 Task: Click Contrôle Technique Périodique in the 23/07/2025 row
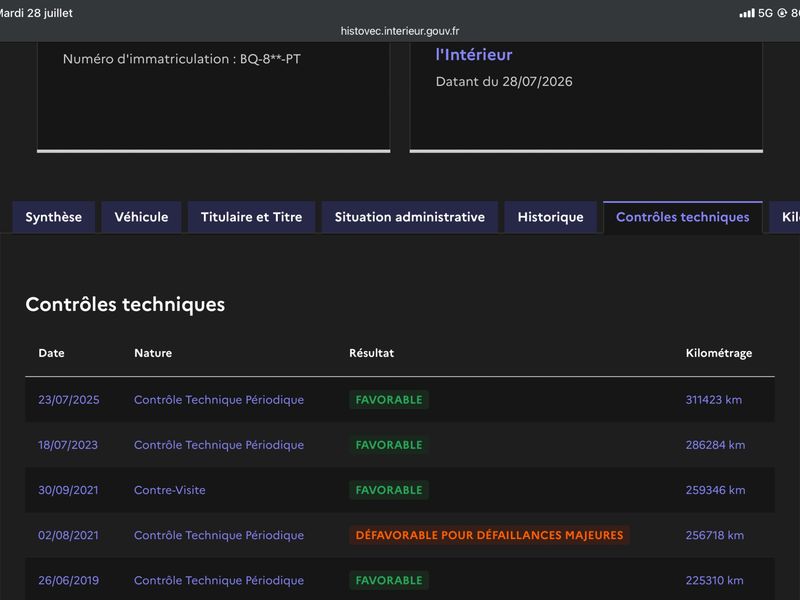click(x=219, y=400)
